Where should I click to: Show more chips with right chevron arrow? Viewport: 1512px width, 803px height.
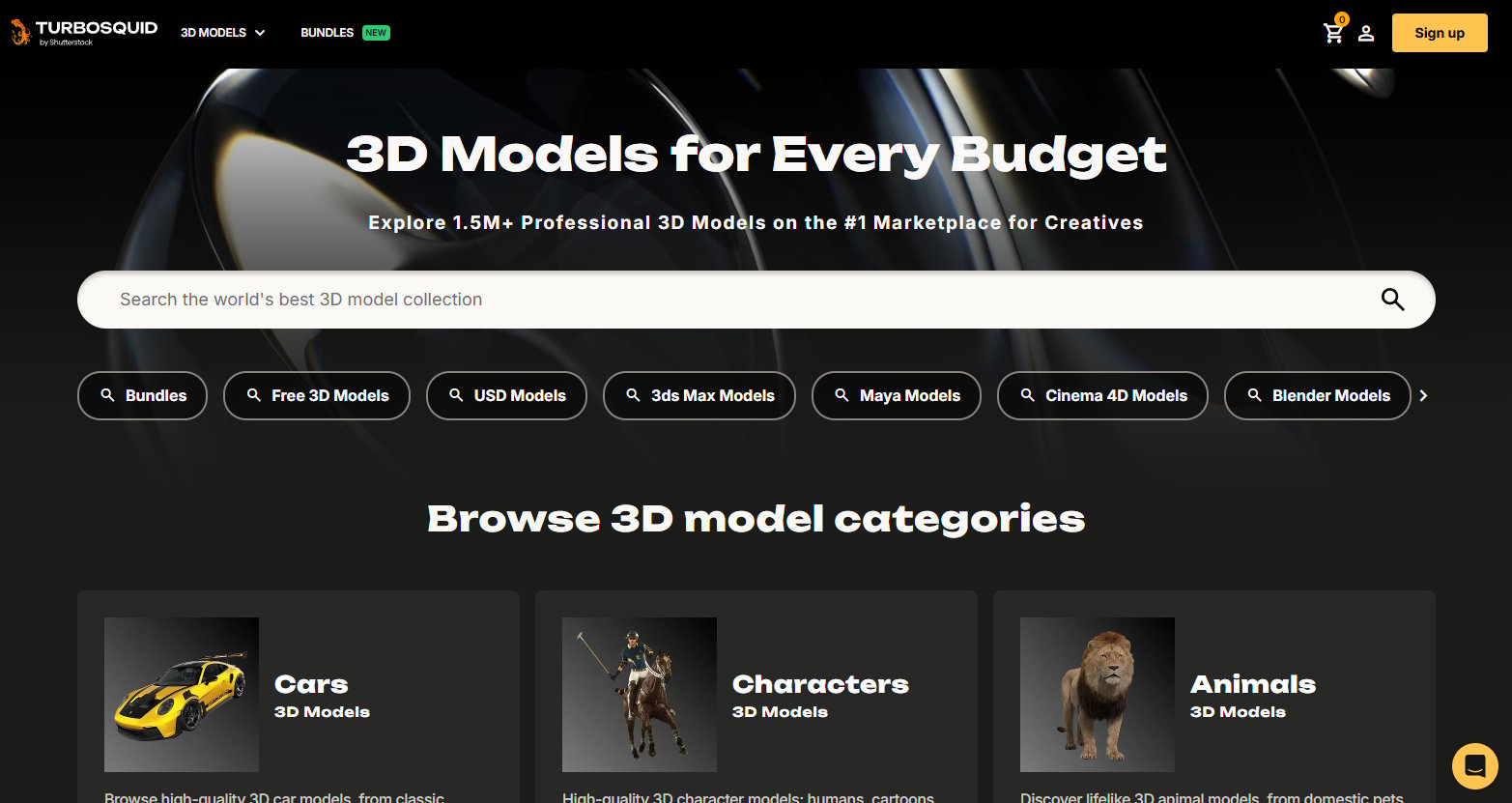coord(1423,395)
